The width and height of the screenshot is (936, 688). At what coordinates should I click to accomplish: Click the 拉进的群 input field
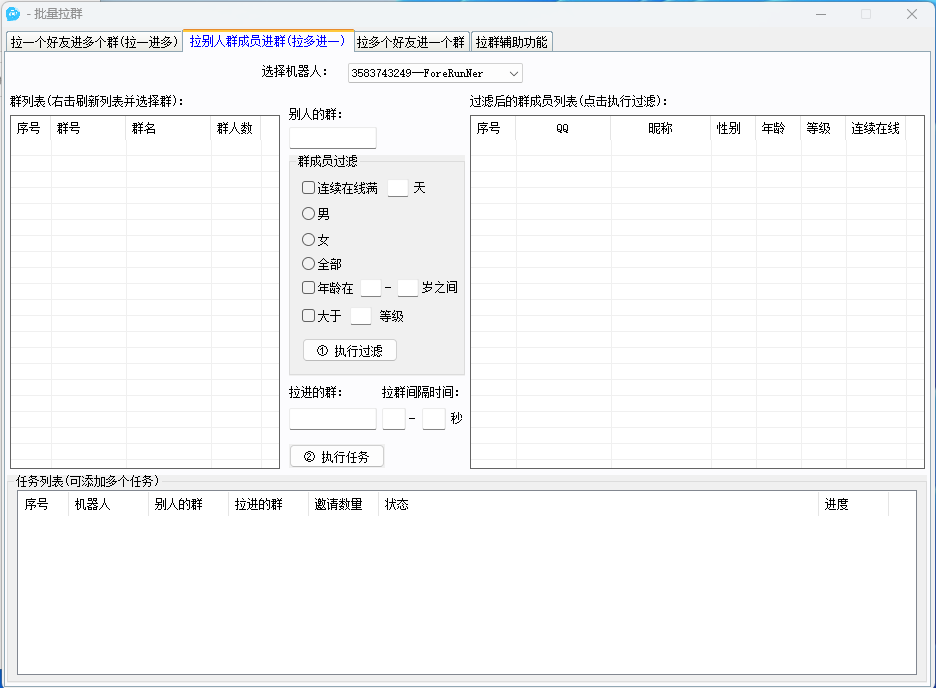(332, 419)
